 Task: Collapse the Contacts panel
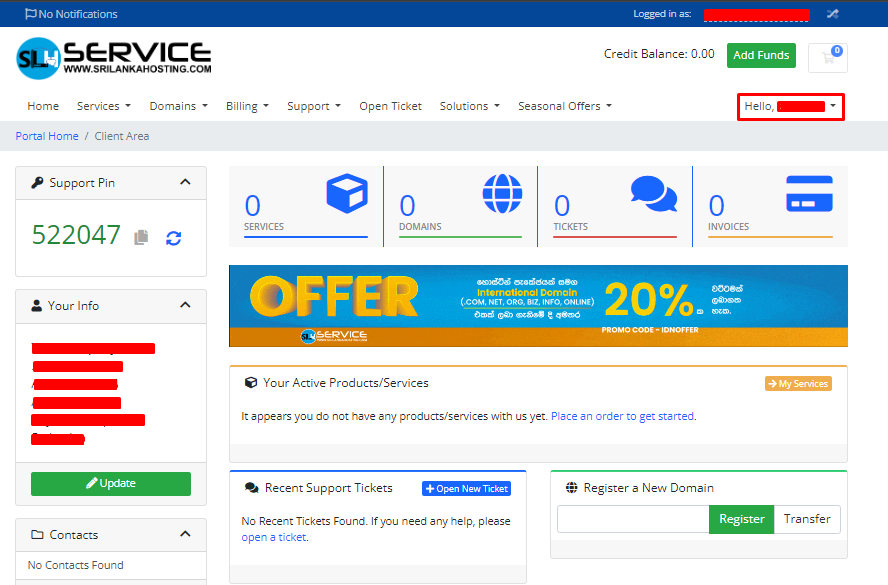(x=185, y=534)
